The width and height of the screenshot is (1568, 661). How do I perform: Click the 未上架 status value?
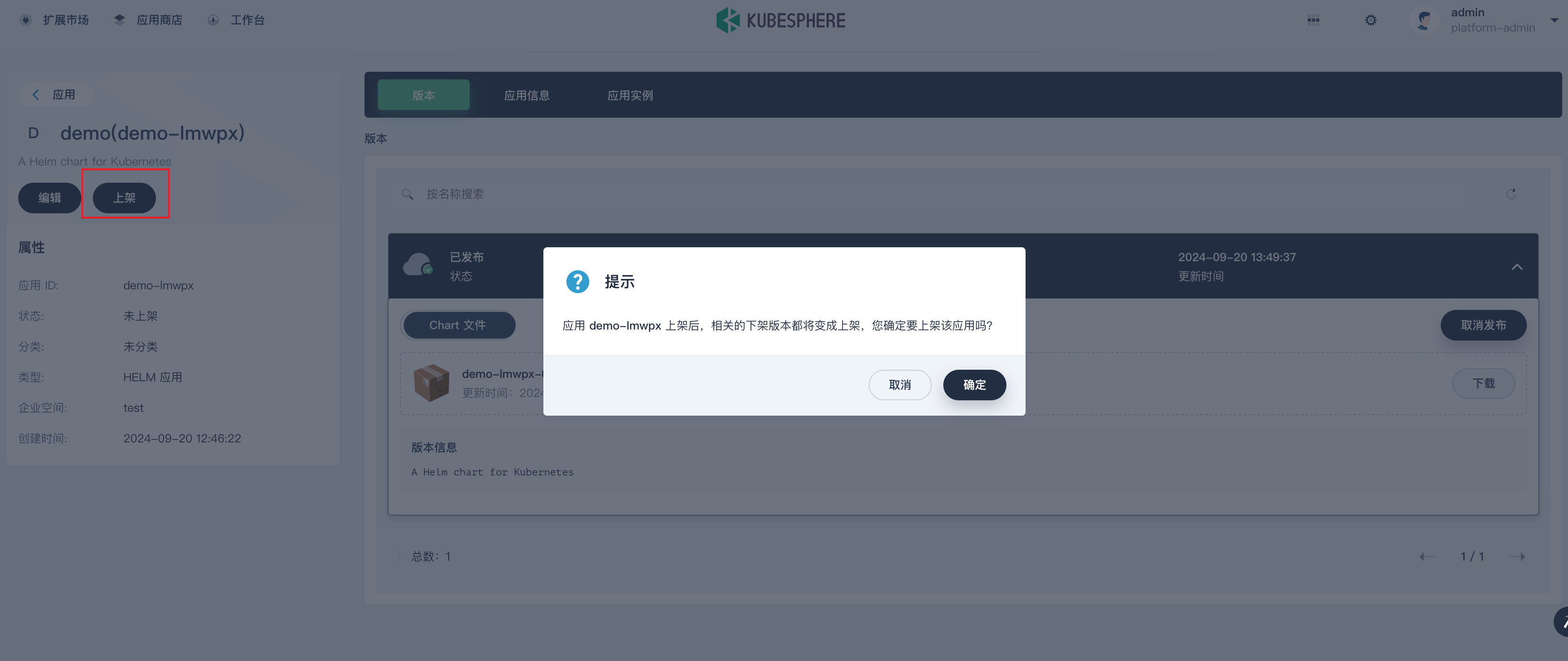coord(141,316)
